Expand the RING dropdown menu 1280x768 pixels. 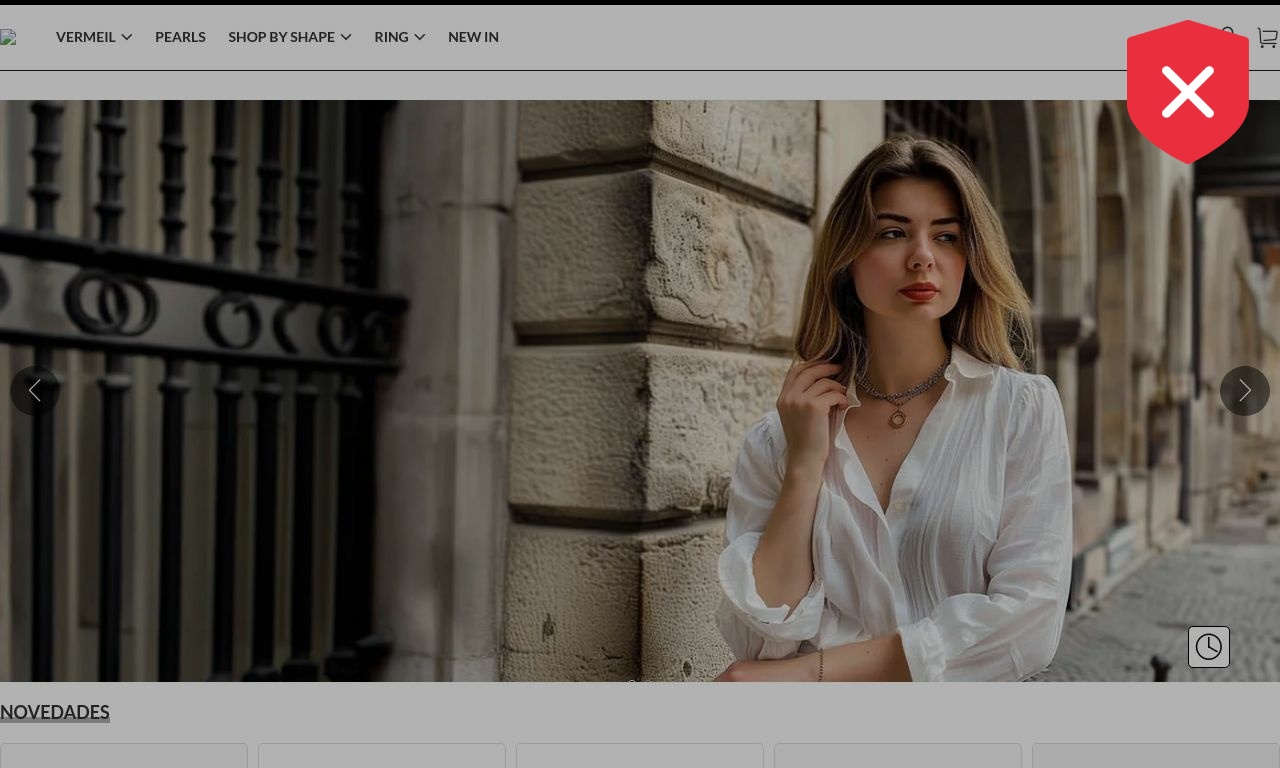pyautogui.click(x=400, y=37)
